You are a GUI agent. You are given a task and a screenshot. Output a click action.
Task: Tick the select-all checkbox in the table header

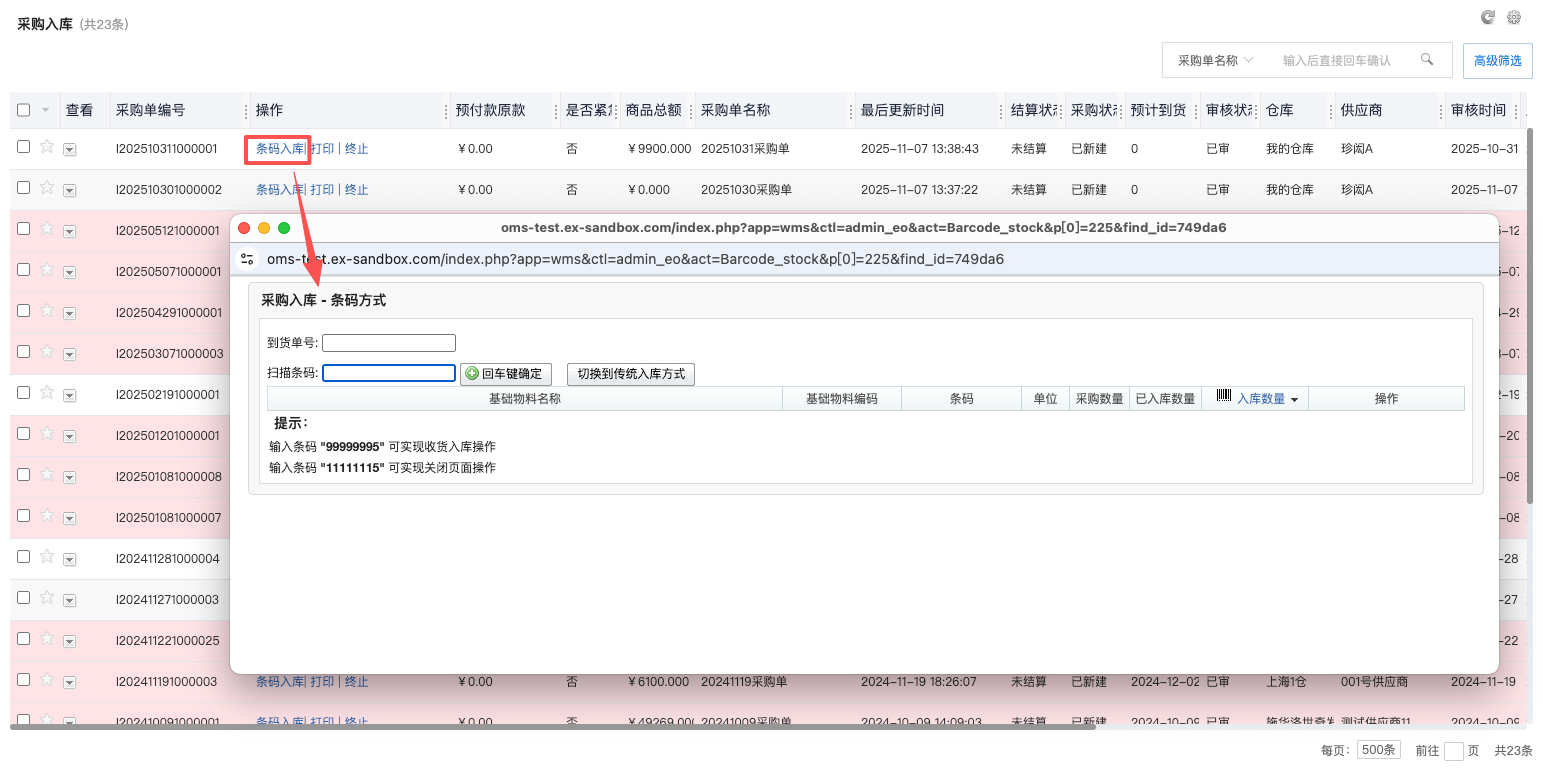[x=24, y=110]
